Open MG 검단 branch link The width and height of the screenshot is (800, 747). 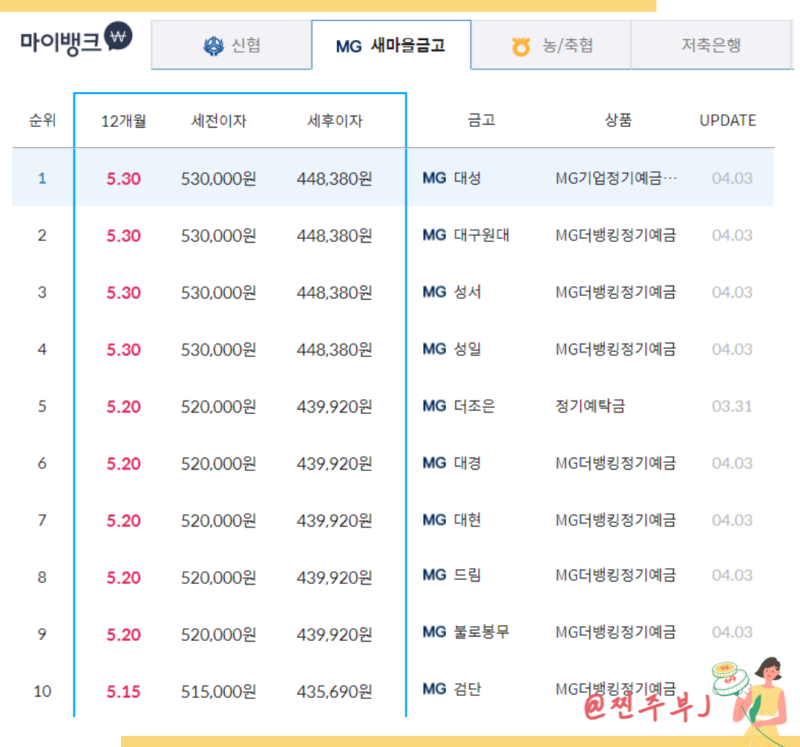(452, 689)
